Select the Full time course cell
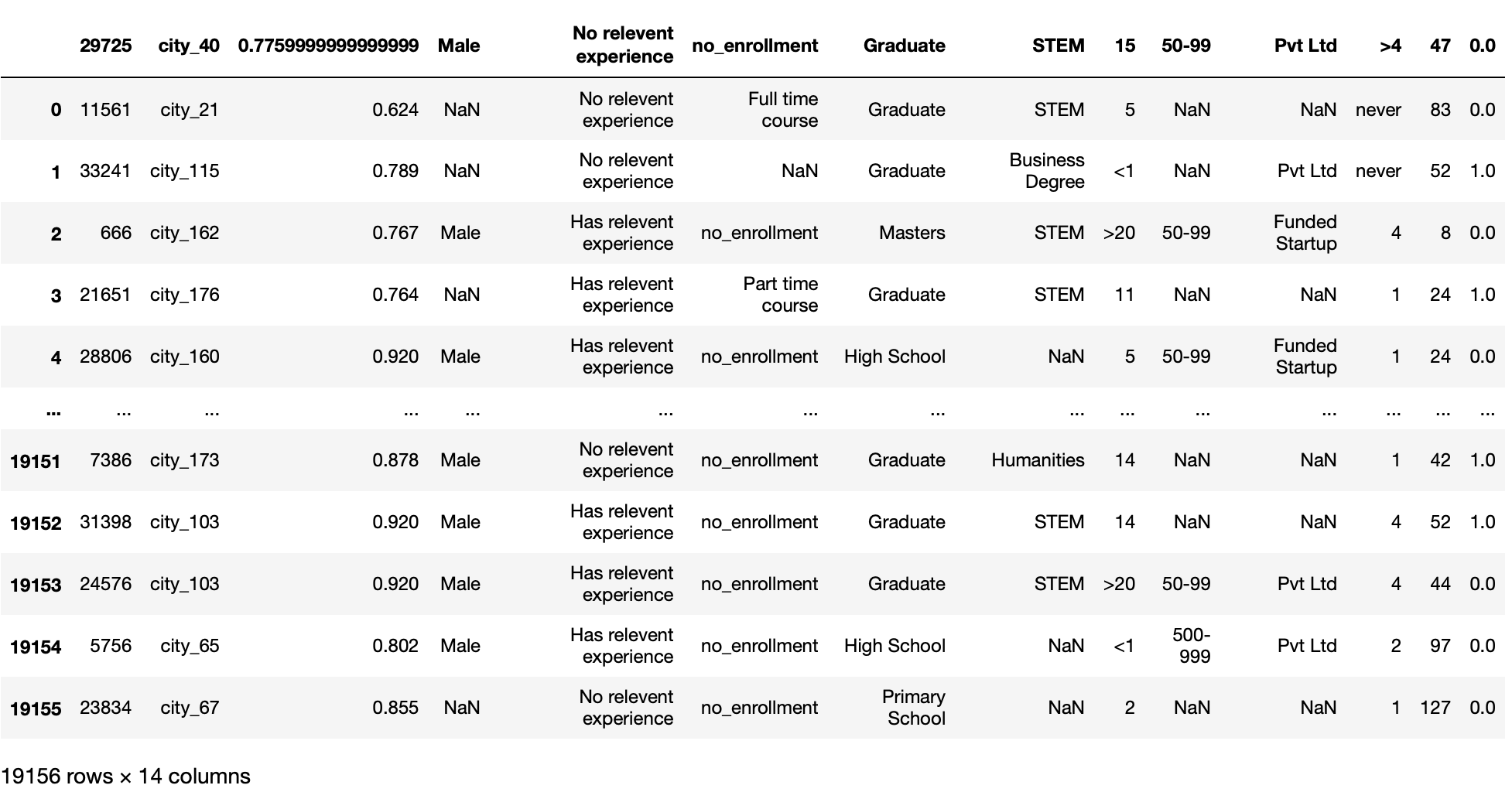Image resolution: width=1512 pixels, height=792 pixels. click(x=782, y=110)
